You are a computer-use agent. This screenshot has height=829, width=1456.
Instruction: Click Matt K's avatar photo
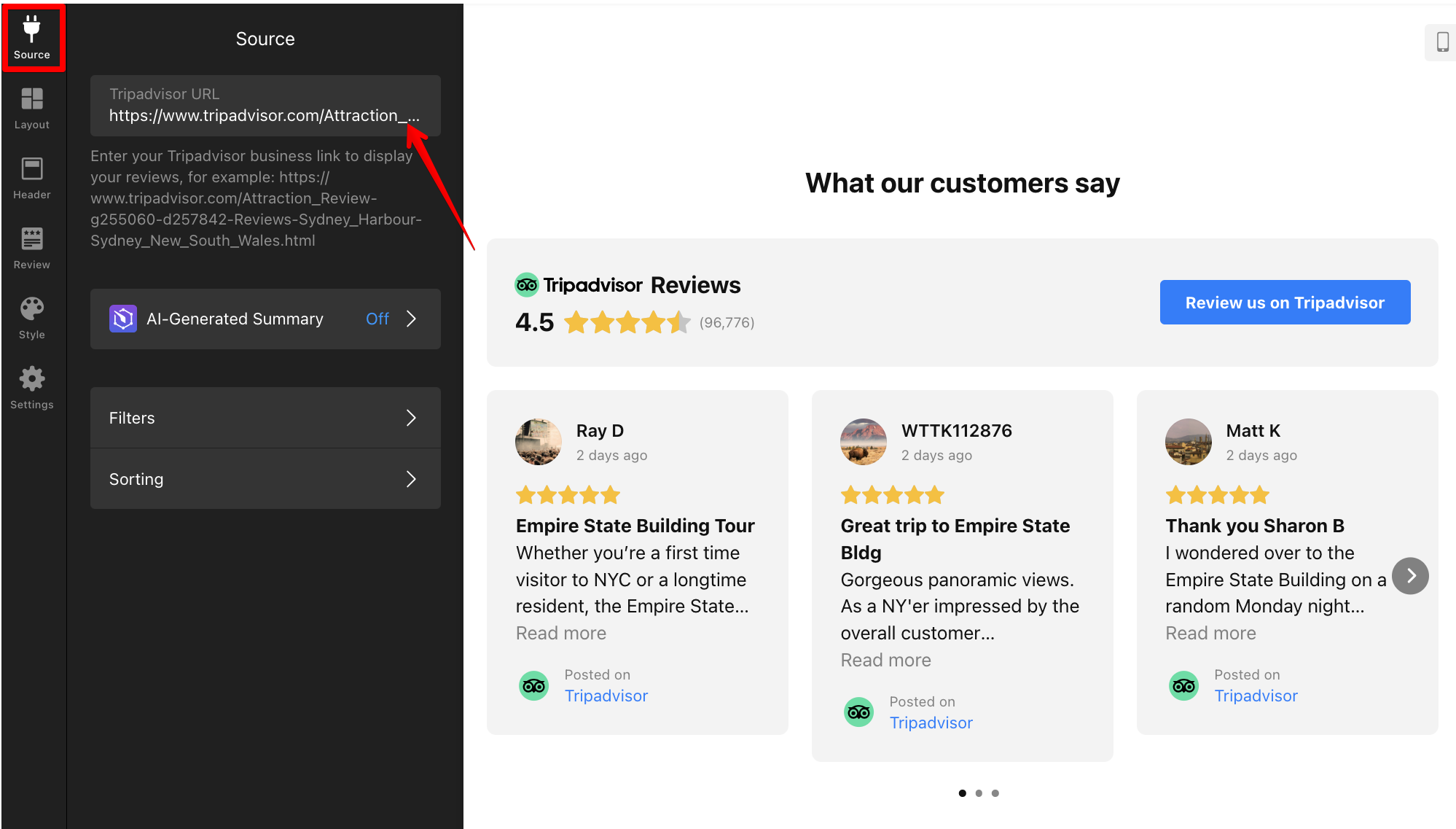tap(1189, 442)
